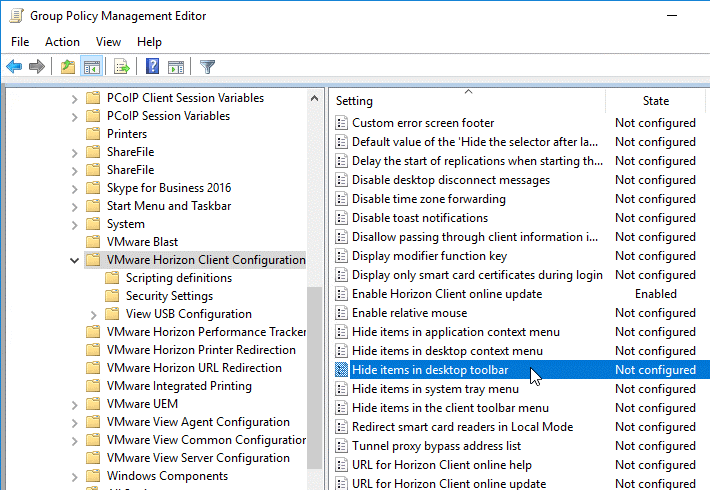Select Delay the start of replications setting
Viewport: 710px width, 490px height.
pyautogui.click(x=477, y=161)
